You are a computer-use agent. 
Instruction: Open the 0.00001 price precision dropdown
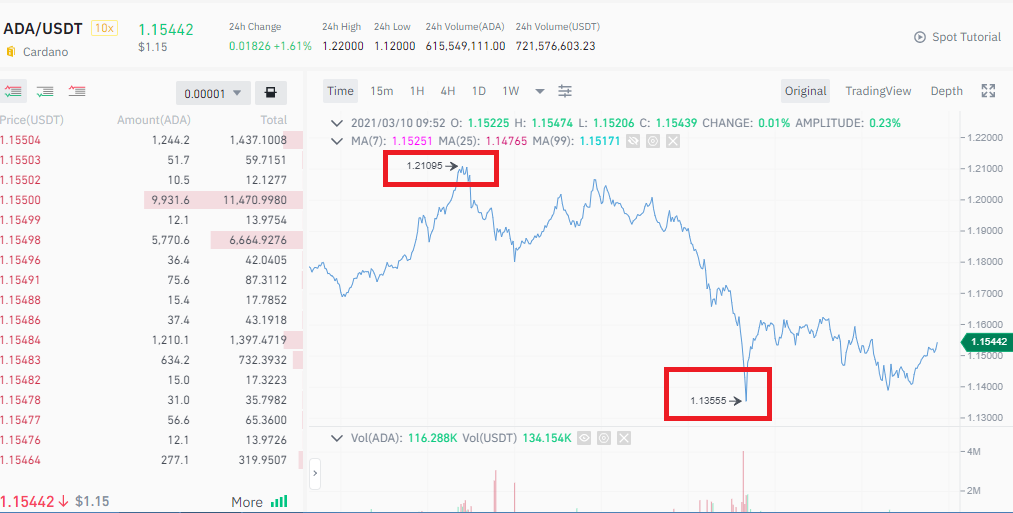[213, 93]
